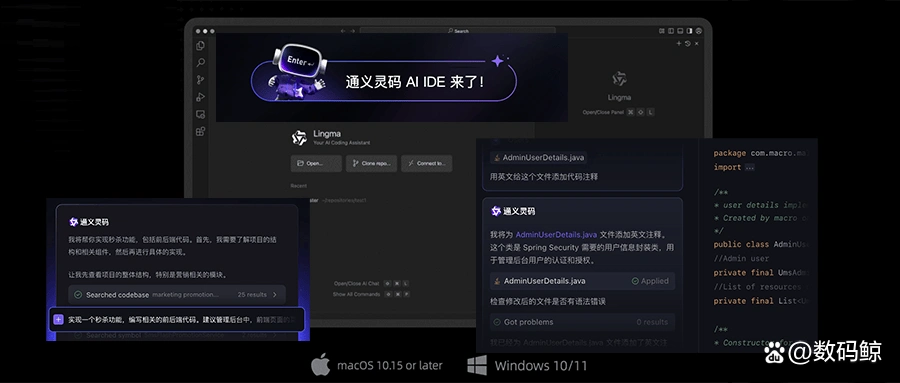This screenshot has width=900, height=383.
Task: Click macOS 10.15 or later text
Action: [390, 366]
